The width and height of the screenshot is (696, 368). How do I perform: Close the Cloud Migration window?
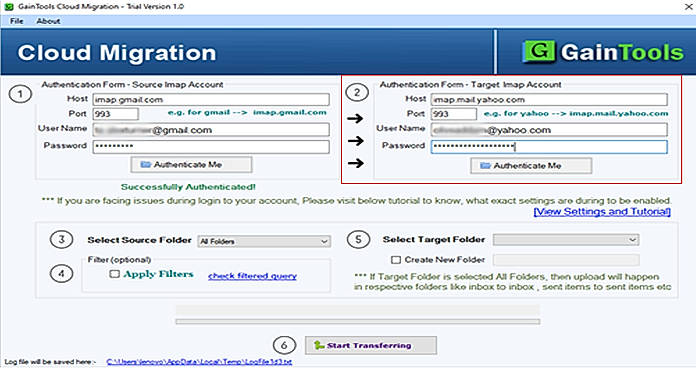[x=688, y=6]
